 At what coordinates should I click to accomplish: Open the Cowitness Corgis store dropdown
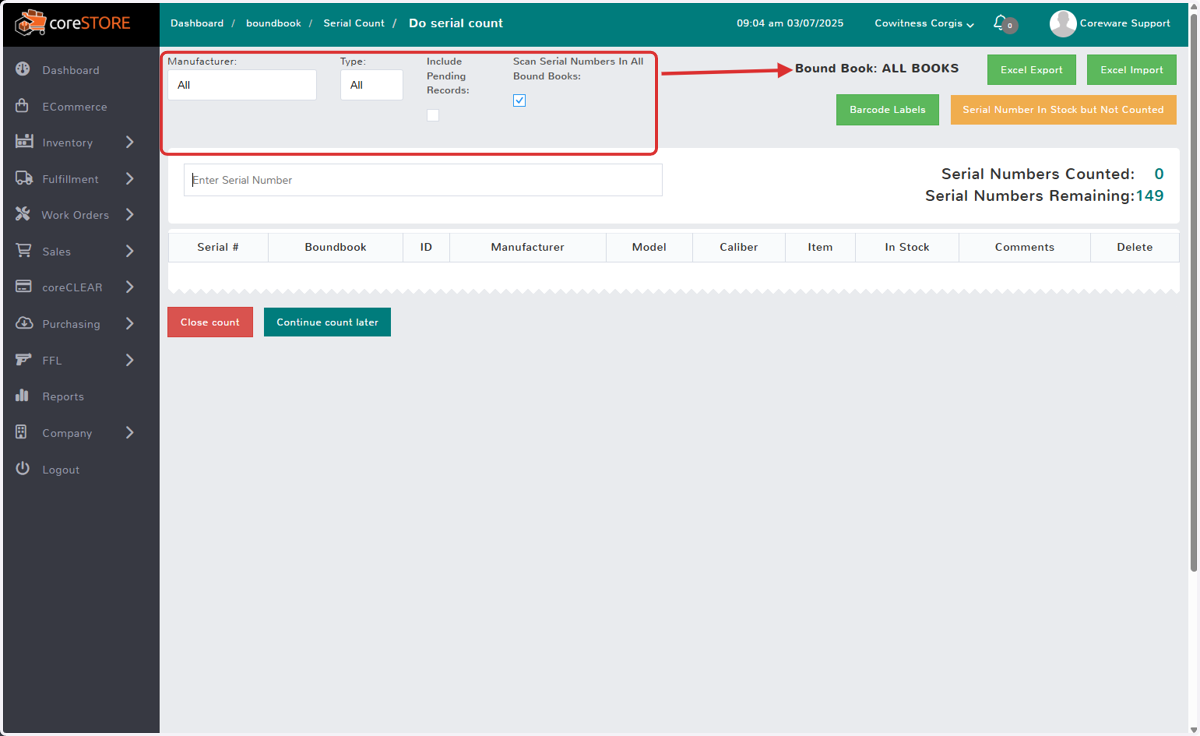coord(924,23)
